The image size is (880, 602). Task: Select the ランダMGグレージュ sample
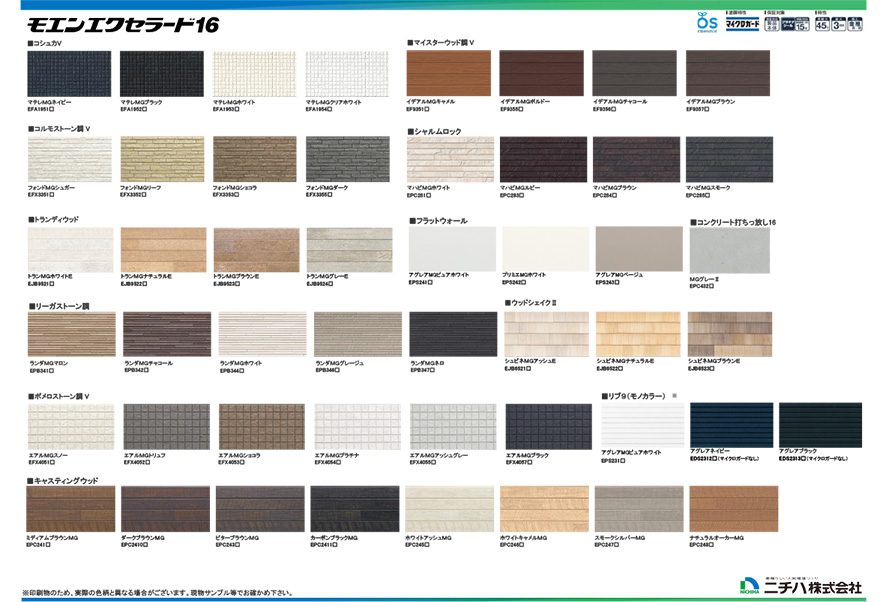point(358,334)
